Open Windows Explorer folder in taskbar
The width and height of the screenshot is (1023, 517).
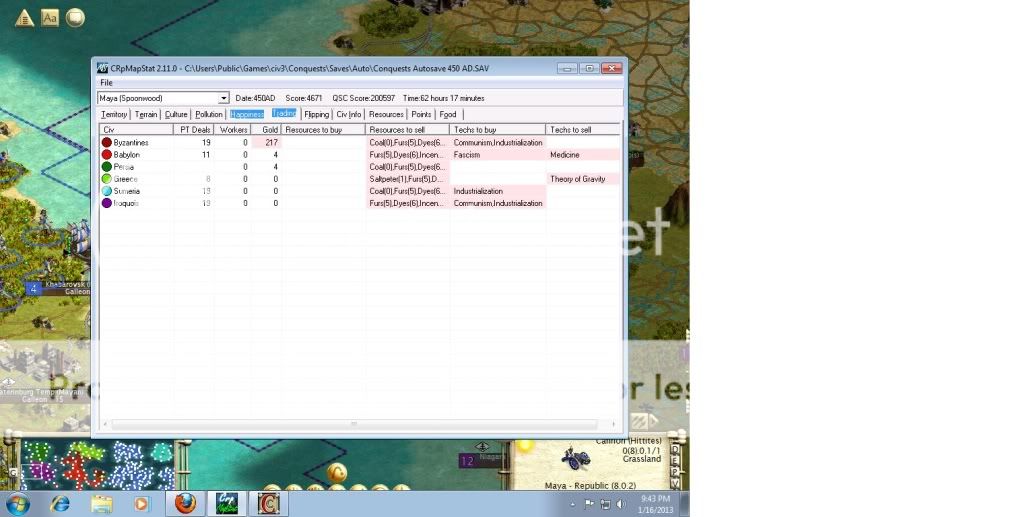click(102, 504)
